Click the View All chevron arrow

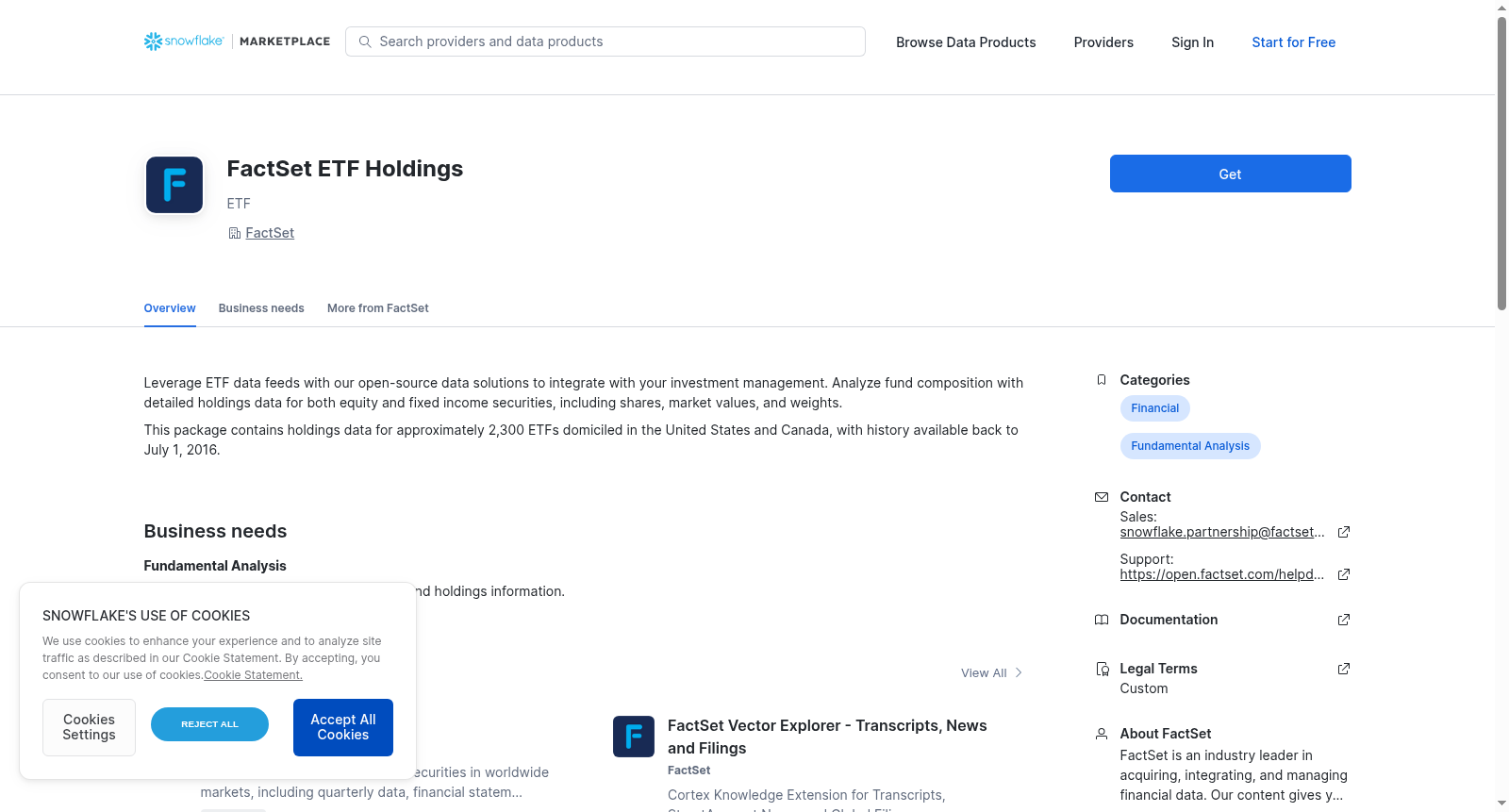1019,672
